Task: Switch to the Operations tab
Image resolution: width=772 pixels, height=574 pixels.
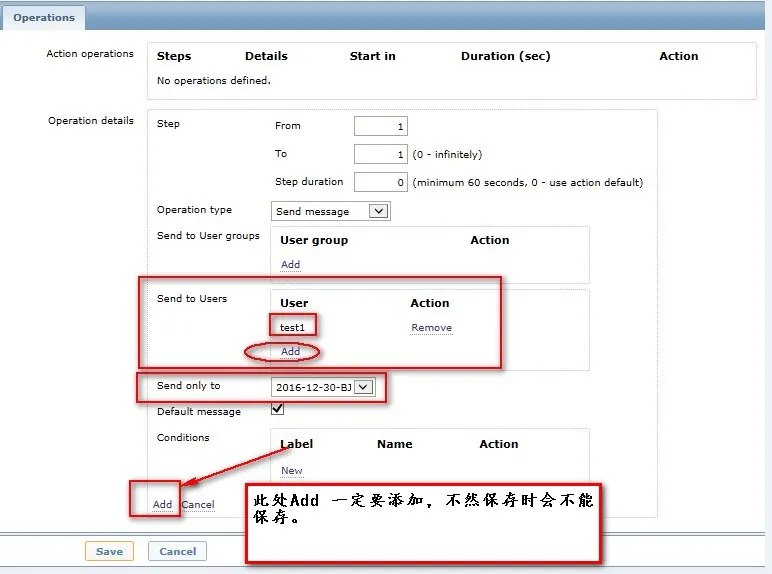Action: point(44,18)
